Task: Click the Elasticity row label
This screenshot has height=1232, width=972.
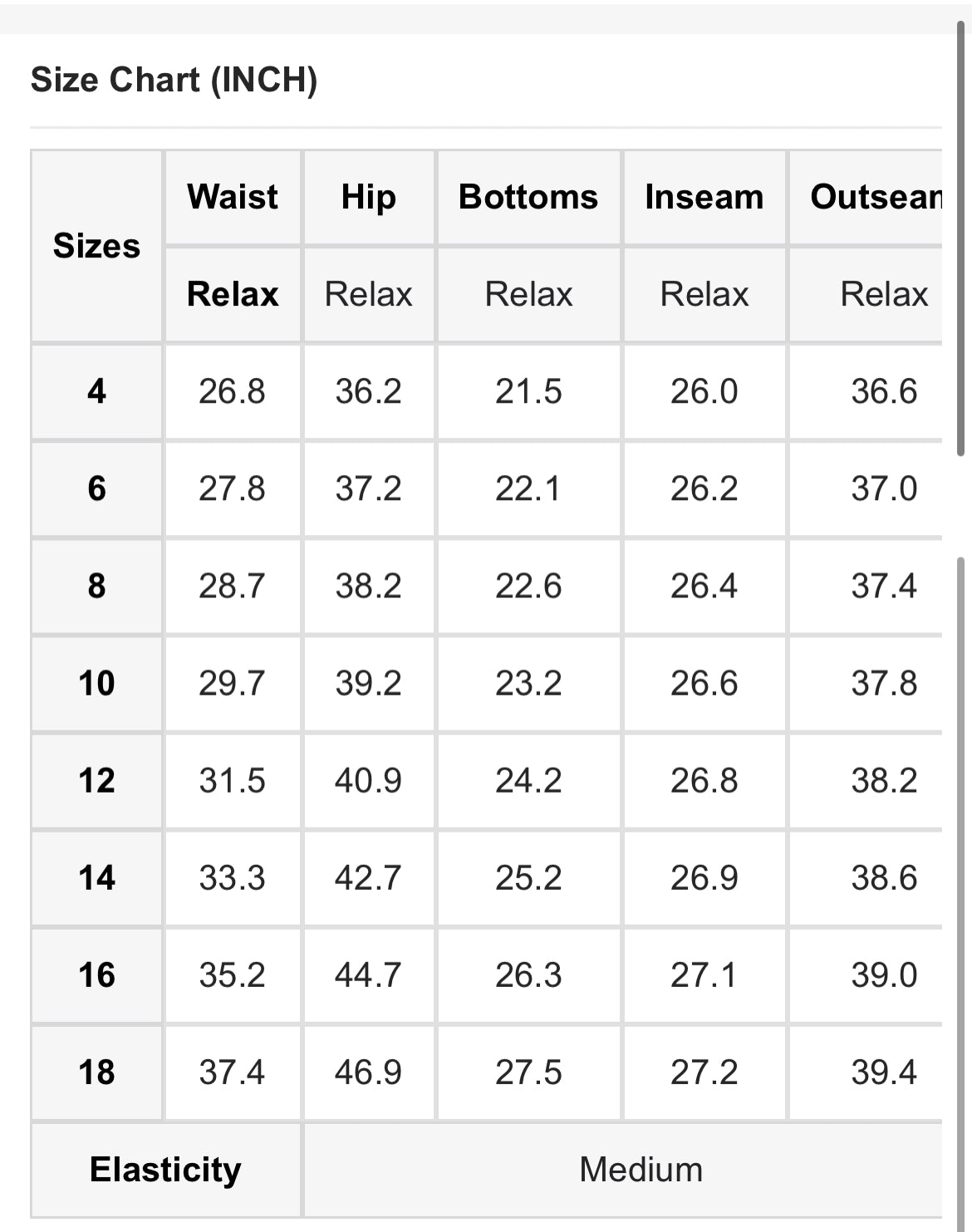Action: pyautogui.click(x=165, y=1170)
